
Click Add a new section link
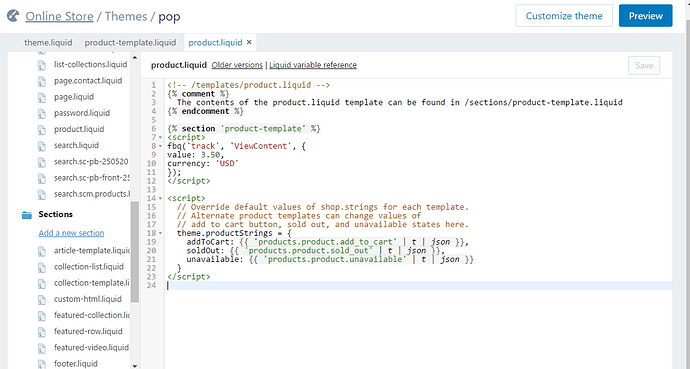tap(71, 233)
